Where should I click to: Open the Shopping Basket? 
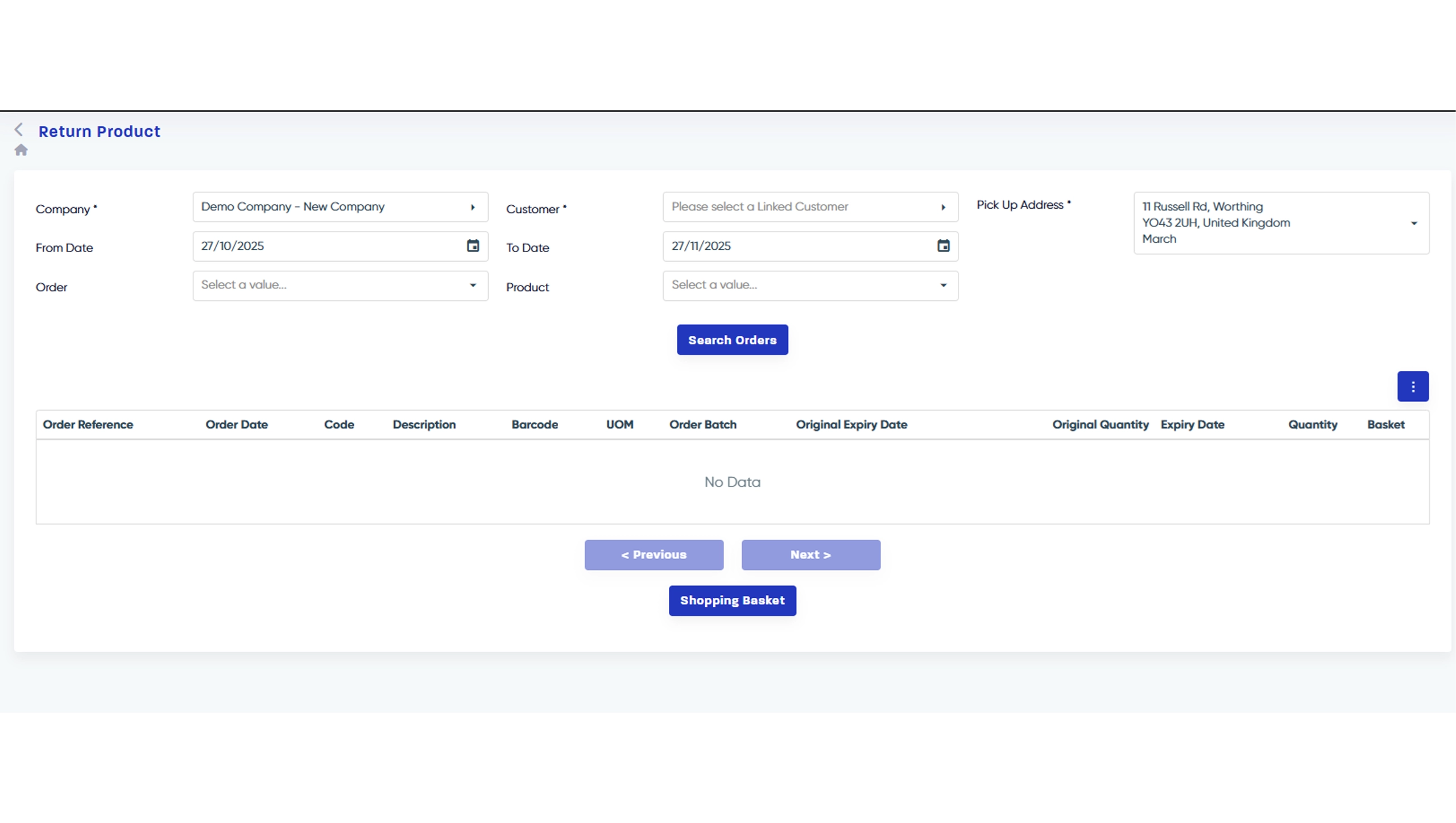click(732, 601)
